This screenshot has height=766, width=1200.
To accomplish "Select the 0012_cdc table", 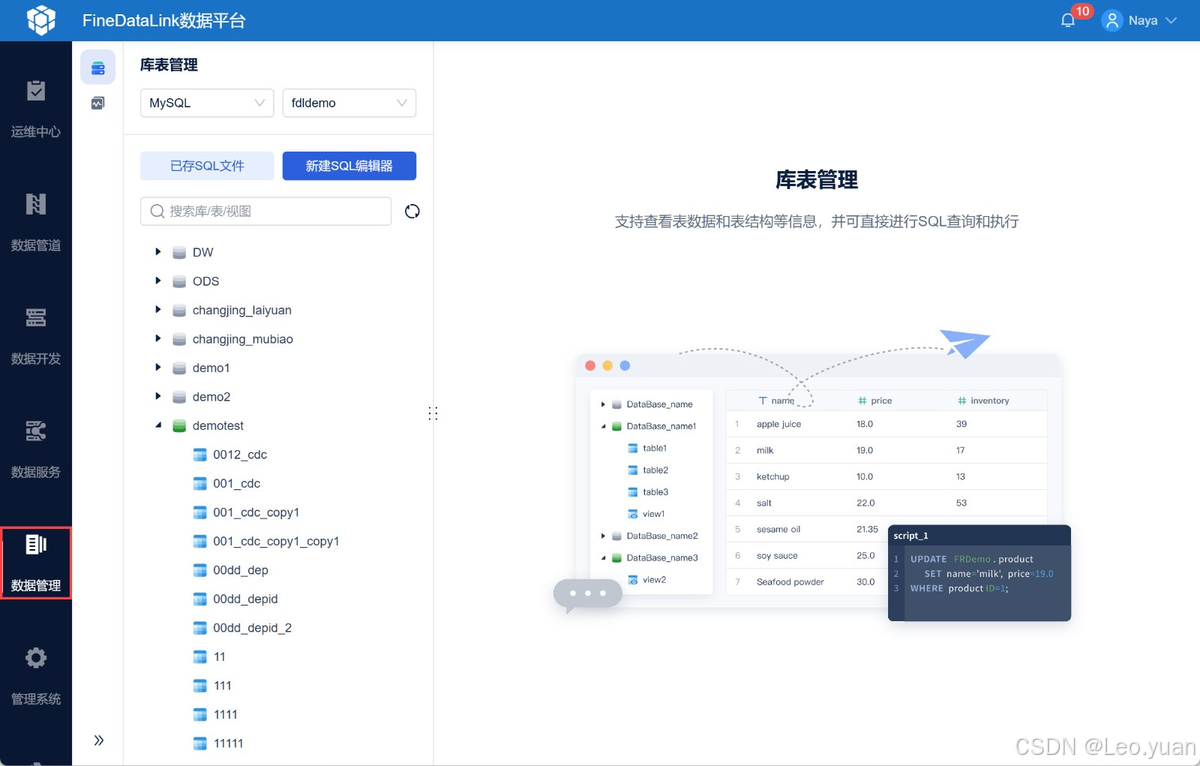I will [240, 455].
